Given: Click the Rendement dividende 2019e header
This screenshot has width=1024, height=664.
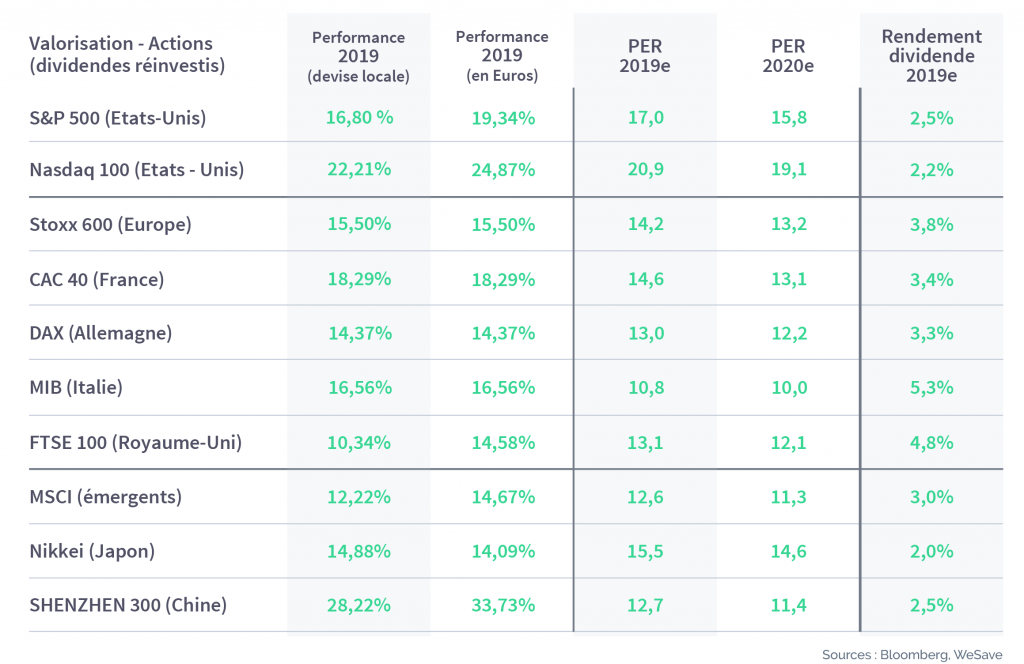Looking at the screenshot, I should pyautogui.click(x=932, y=56).
